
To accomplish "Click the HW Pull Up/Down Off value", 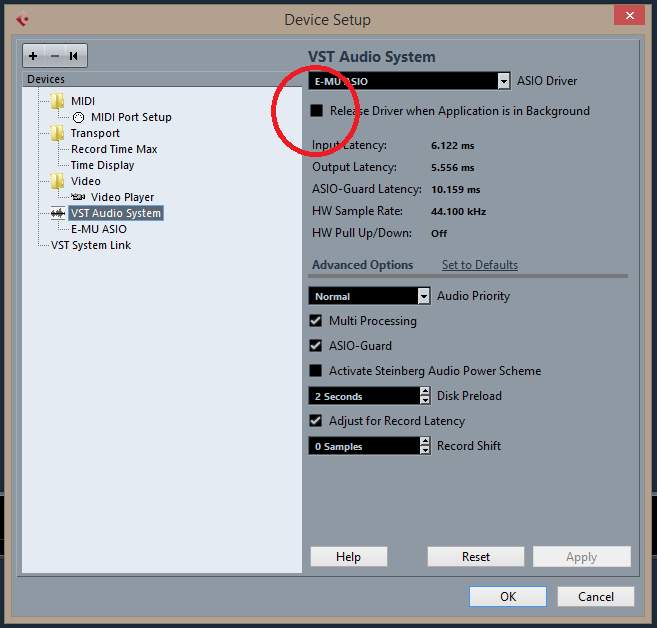I will [439, 233].
